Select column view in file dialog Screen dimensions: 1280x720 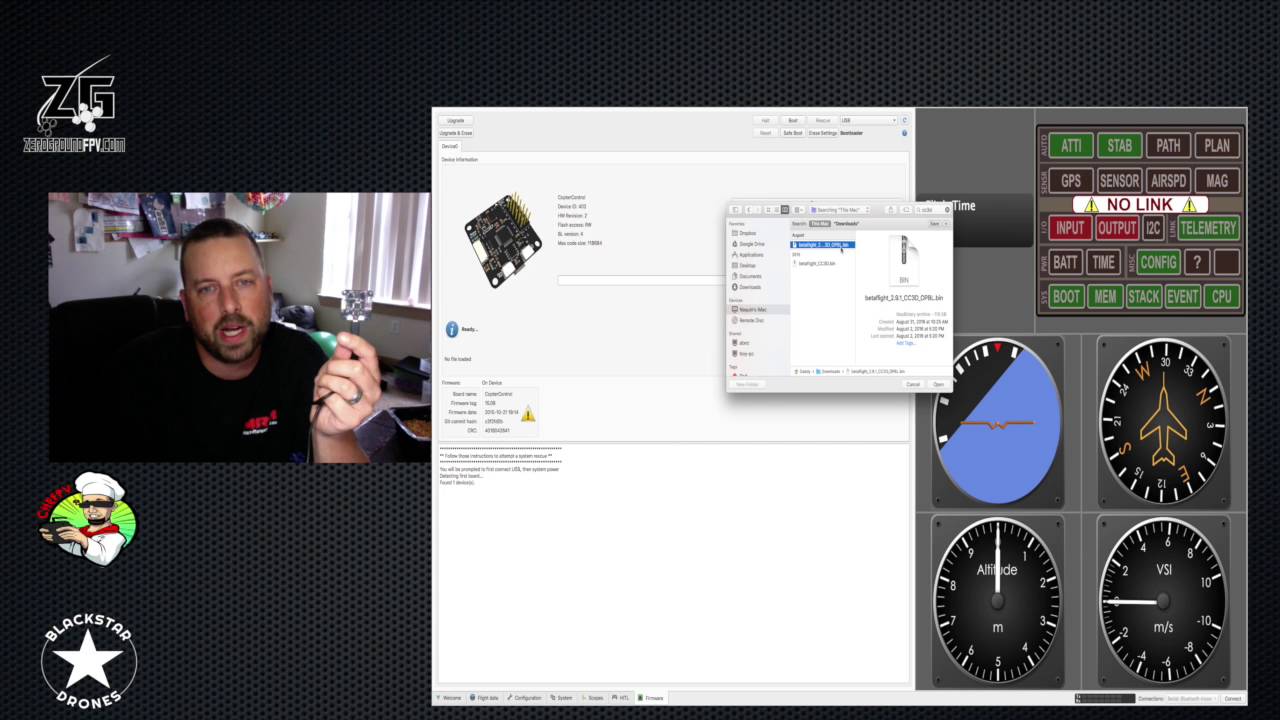(785, 210)
